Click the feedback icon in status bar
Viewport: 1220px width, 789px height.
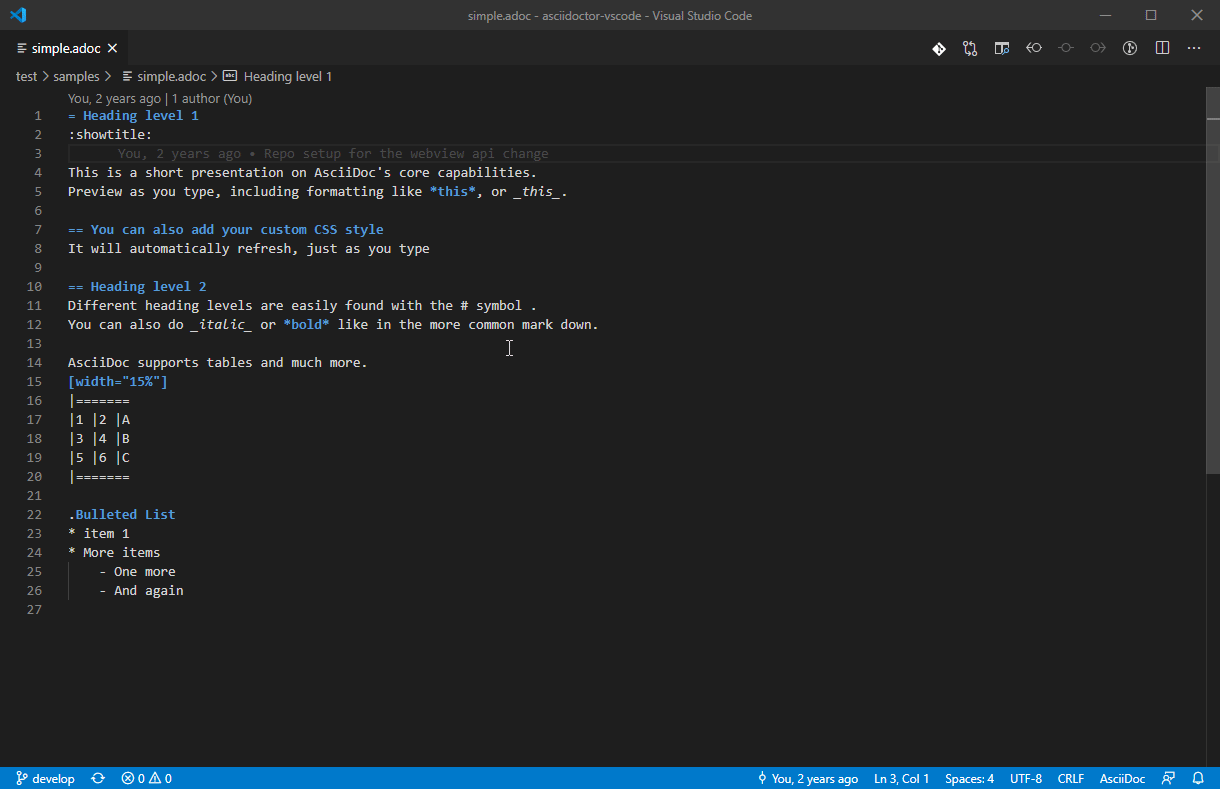coord(1168,778)
